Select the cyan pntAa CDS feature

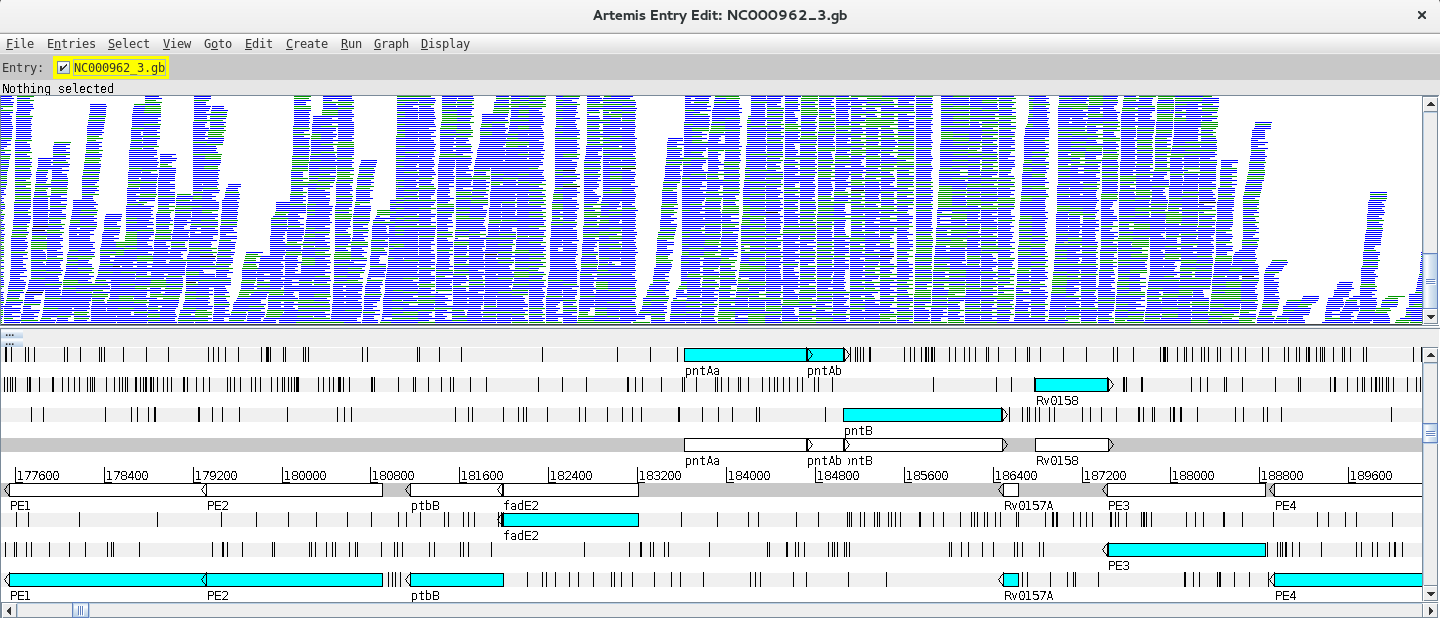point(745,355)
